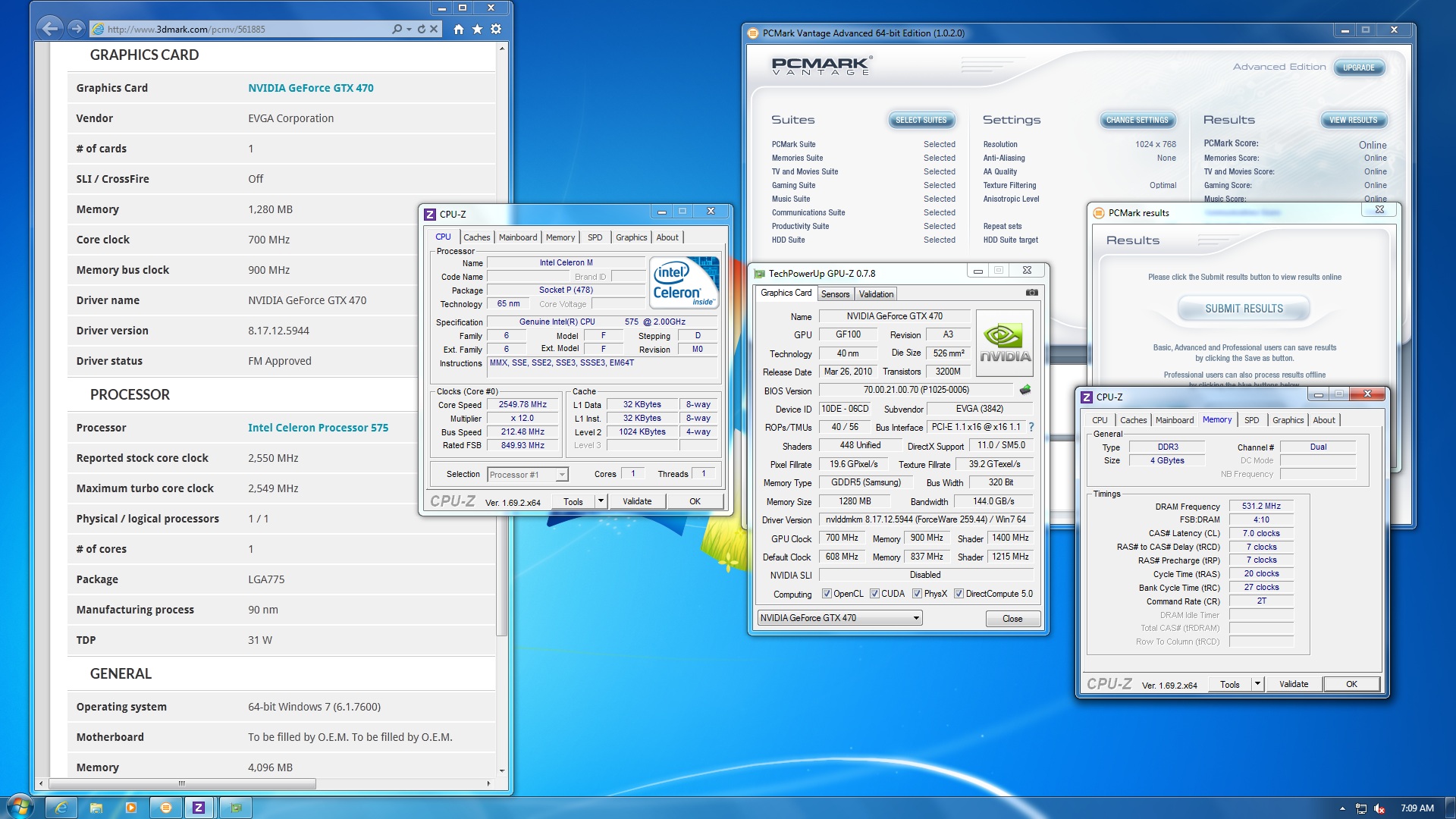Toggle the DirectCompute 5.0 checkbox

point(959,594)
